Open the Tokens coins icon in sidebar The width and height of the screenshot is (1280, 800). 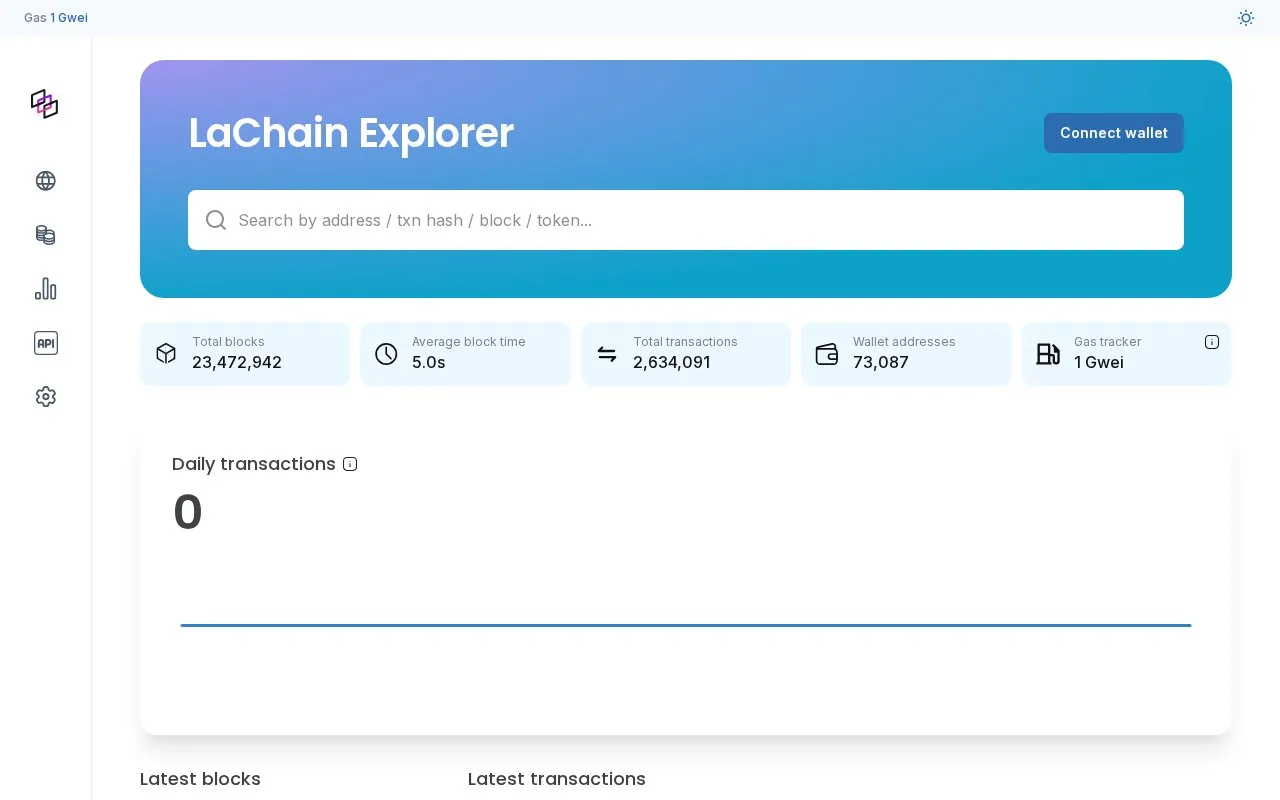[45, 235]
